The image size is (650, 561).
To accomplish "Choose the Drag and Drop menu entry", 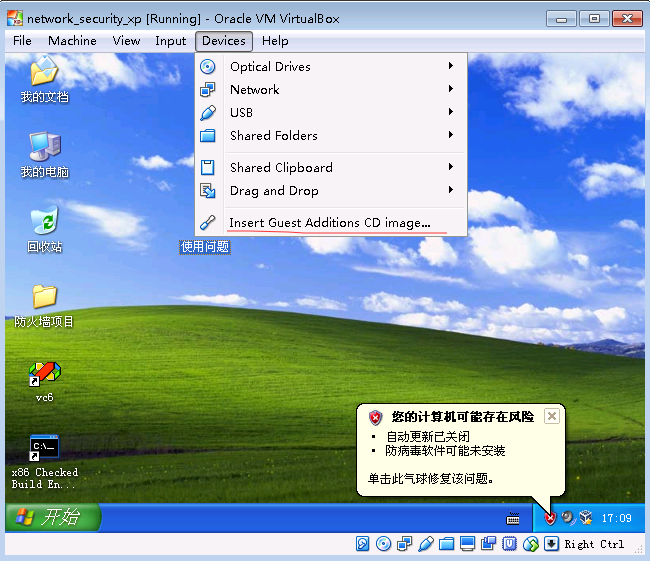I will (x=331, y=191).
